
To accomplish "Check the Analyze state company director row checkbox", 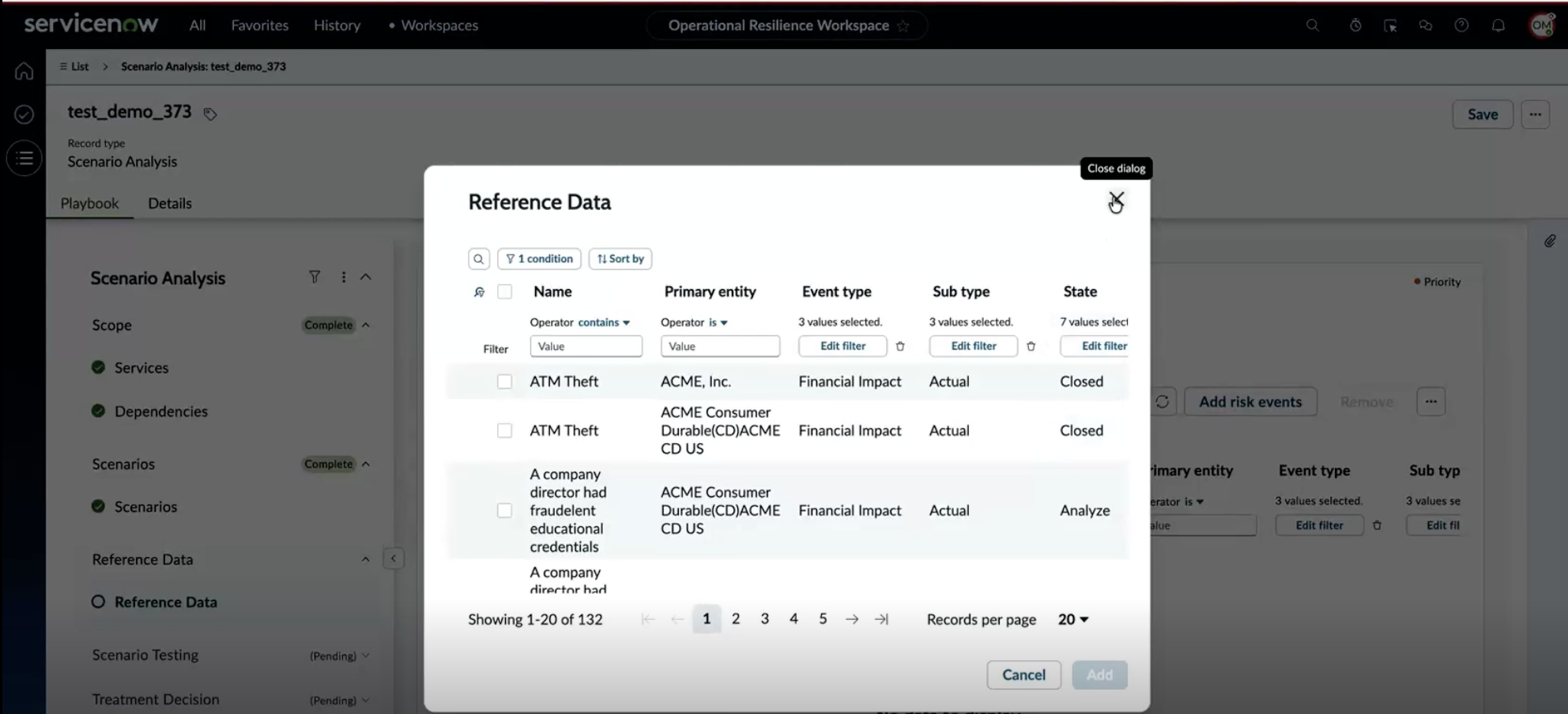I will tap(504, 510).
